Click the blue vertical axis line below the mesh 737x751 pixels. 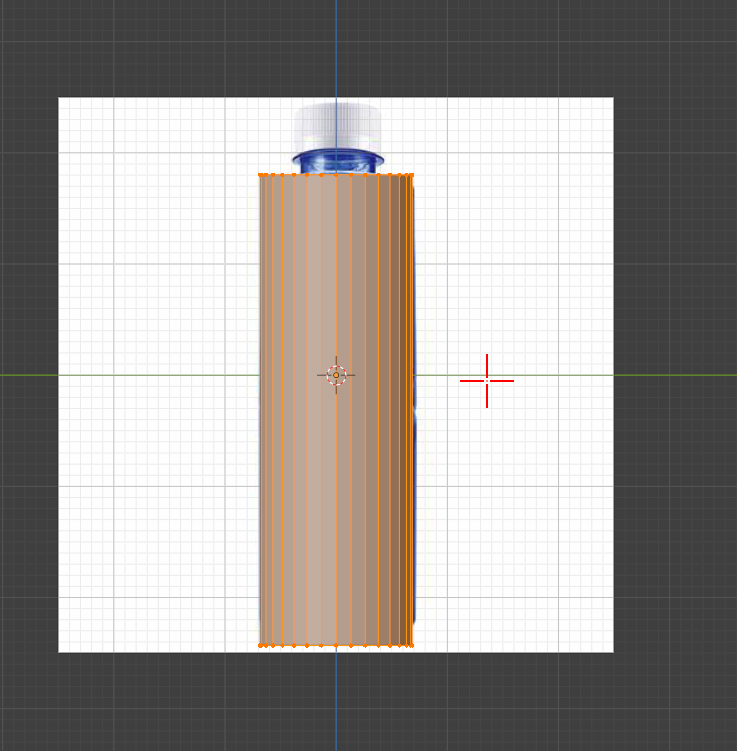coord(336,699)
